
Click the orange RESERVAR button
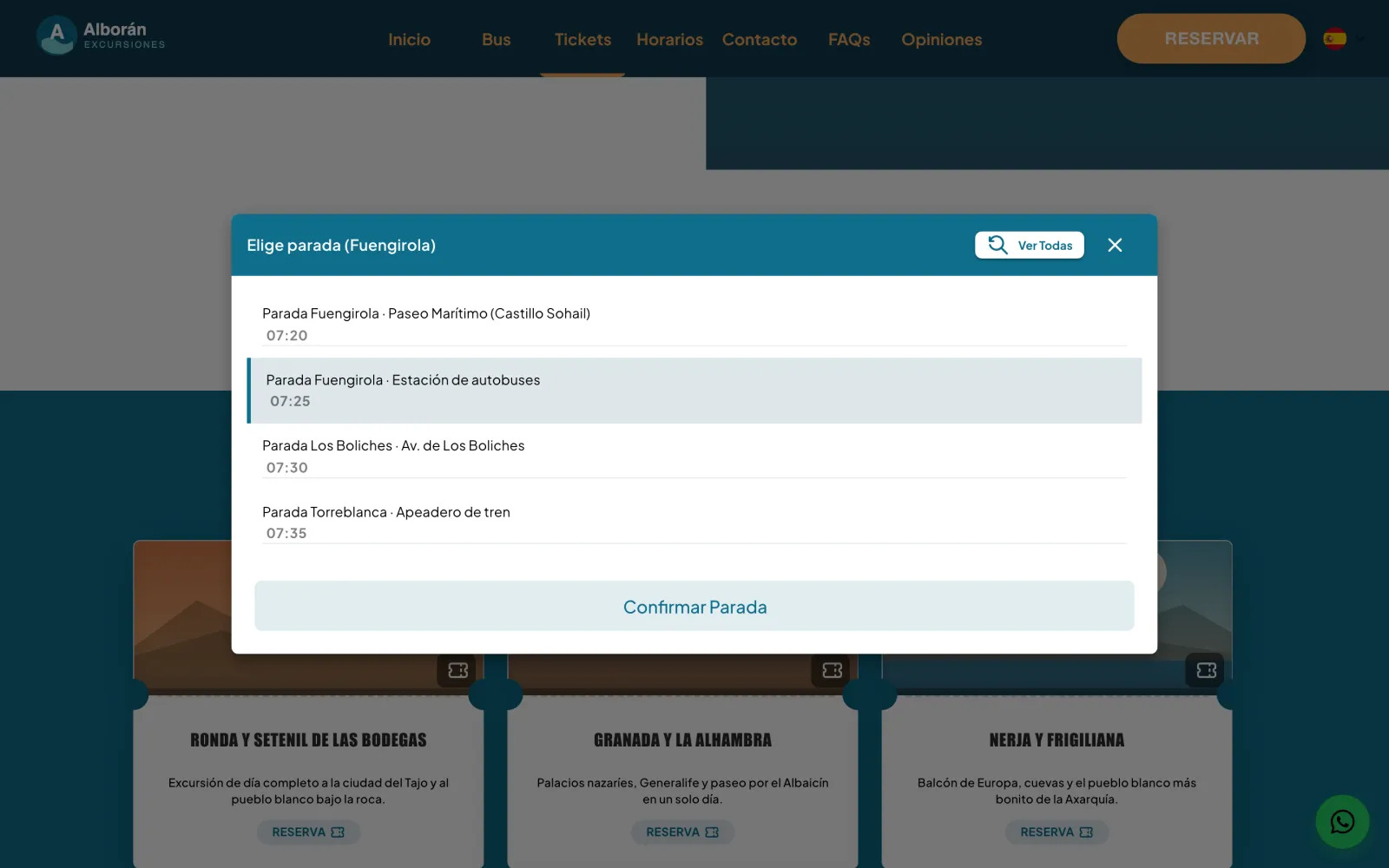pyautogui.click(x=1211, y=38)
